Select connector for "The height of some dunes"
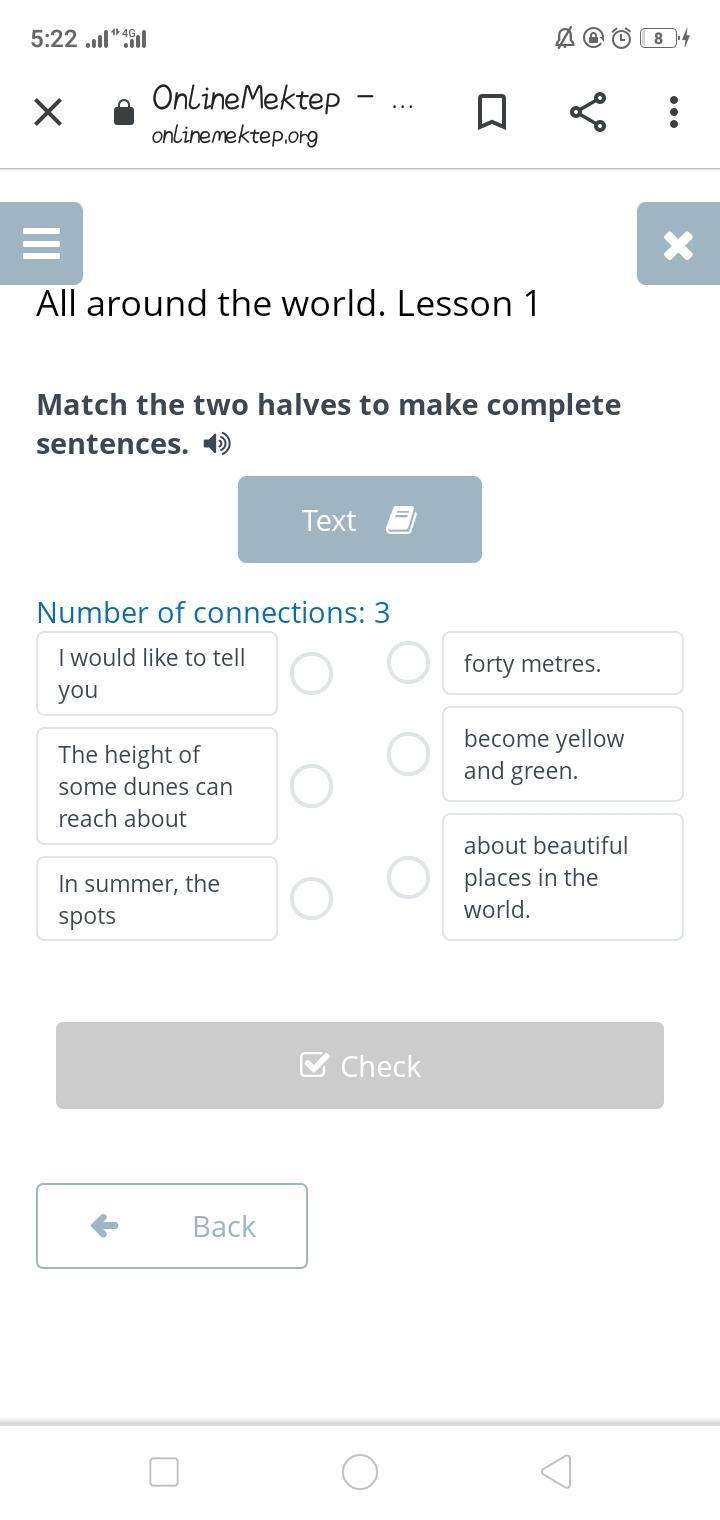The width and height of the screenshot is (720, 1520). (311, 786)
